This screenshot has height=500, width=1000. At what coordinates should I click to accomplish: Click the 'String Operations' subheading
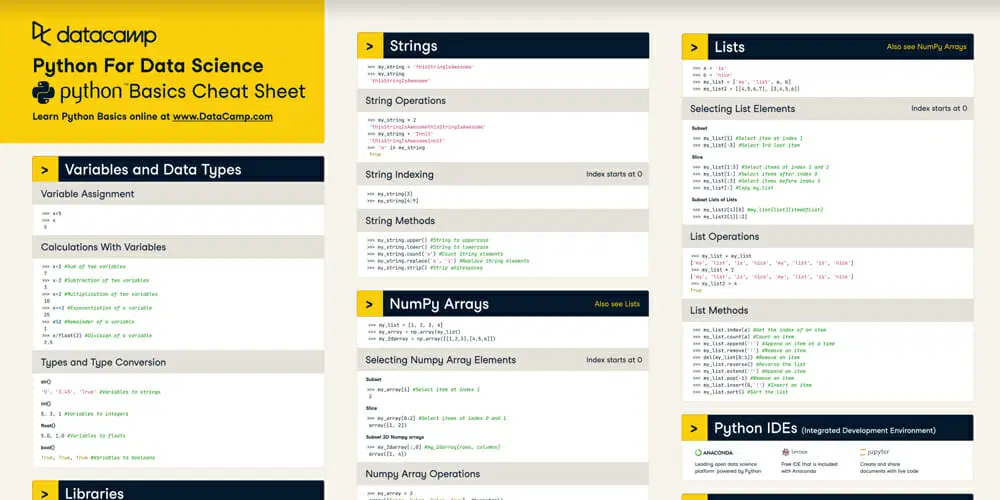coord(406,101)
